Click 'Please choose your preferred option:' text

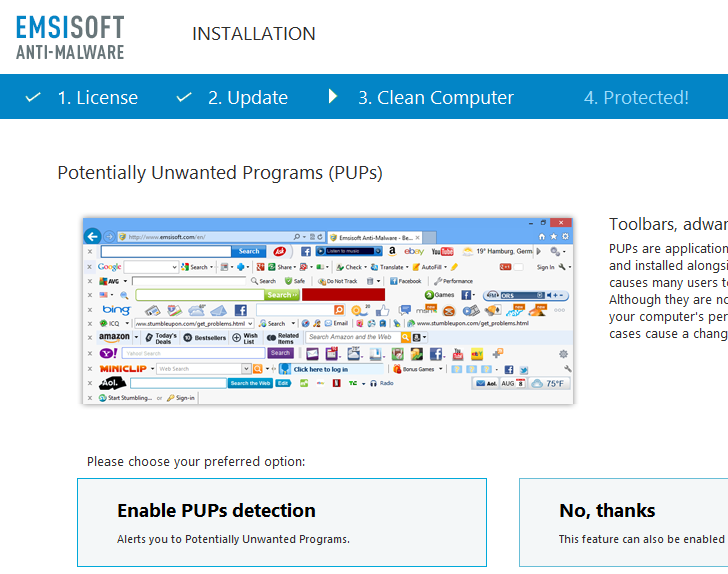[196, 462]
